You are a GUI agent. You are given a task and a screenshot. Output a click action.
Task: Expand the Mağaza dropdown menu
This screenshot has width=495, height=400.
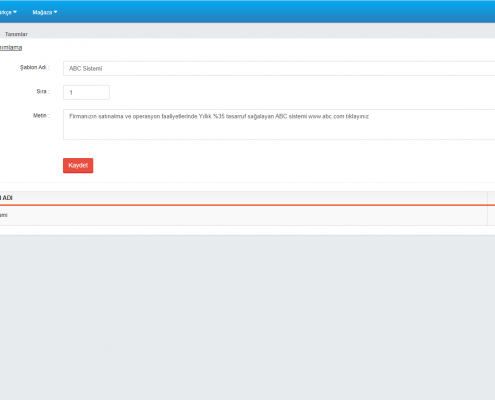(x=45, y=12)
